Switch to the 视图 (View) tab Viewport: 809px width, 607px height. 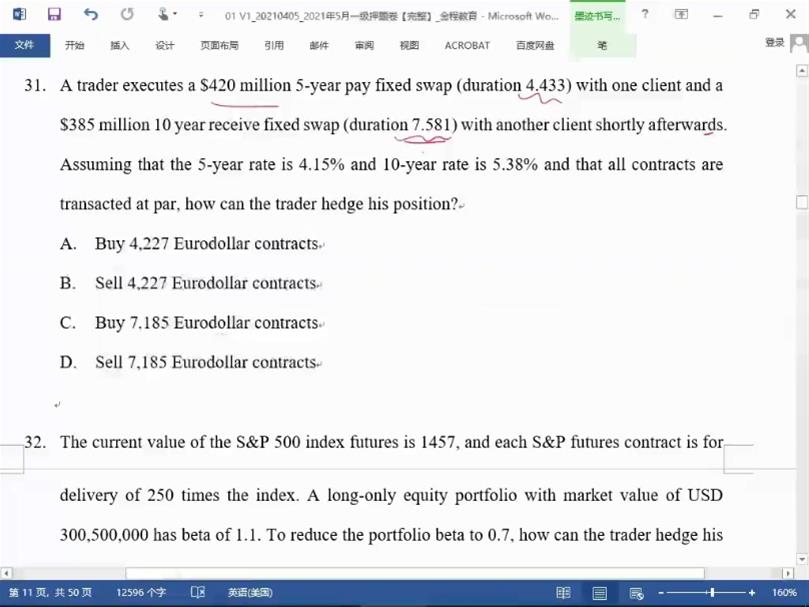pyautogui.click(x=409, y=45)
